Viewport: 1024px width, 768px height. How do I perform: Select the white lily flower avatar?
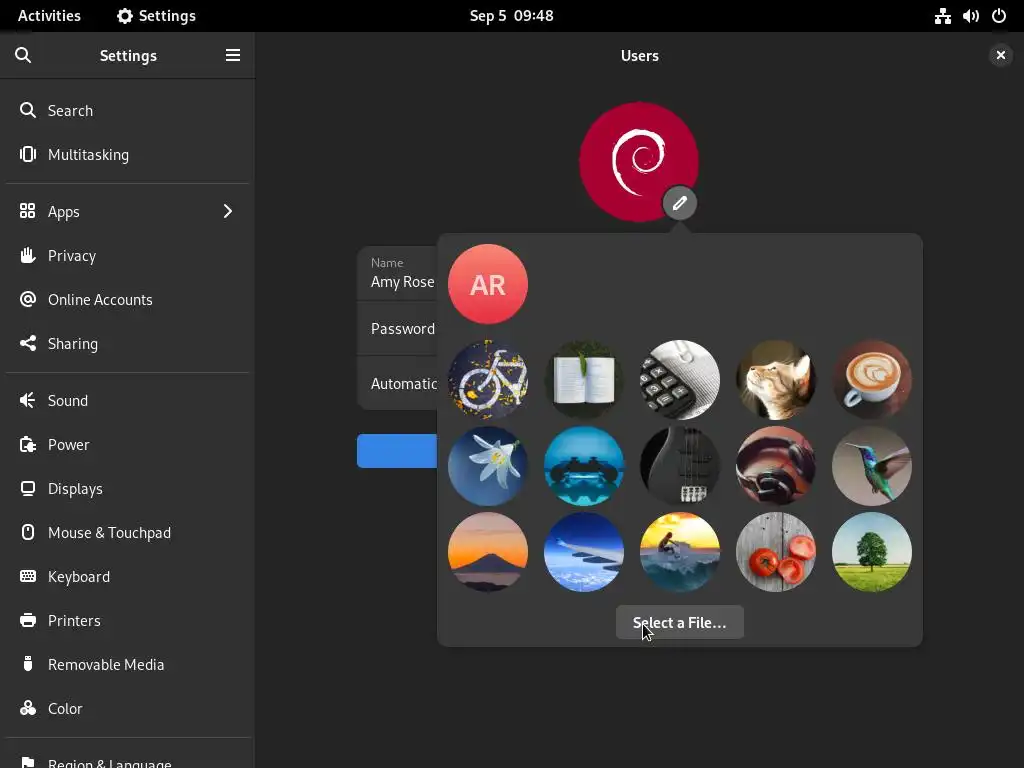488,466
